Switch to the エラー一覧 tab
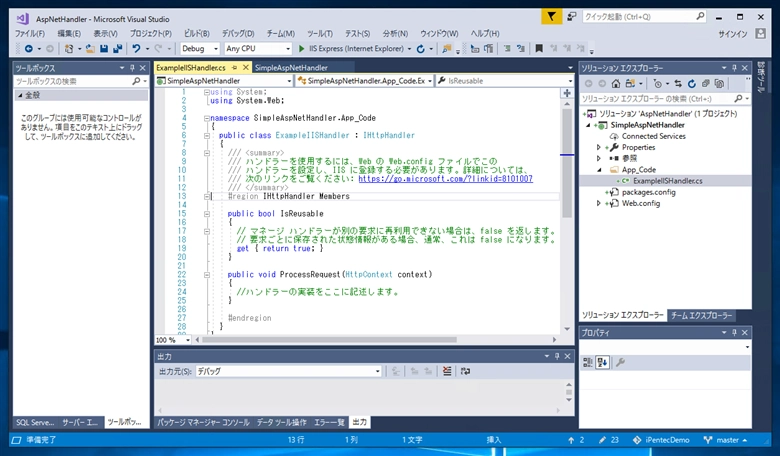The width and height of the screenshot is (780, 456). tap(329, 422)
